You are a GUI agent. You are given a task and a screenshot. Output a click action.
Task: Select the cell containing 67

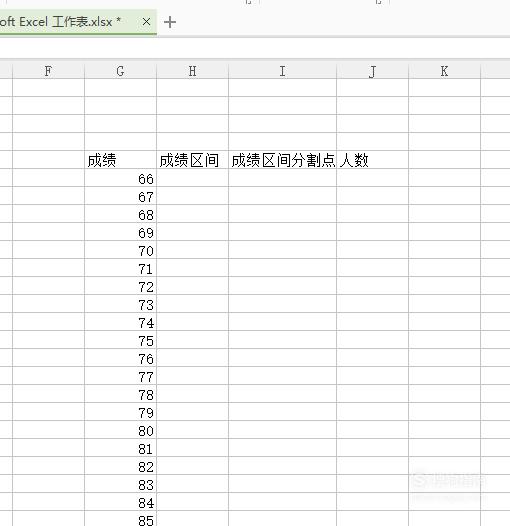(x=120, y=196)
